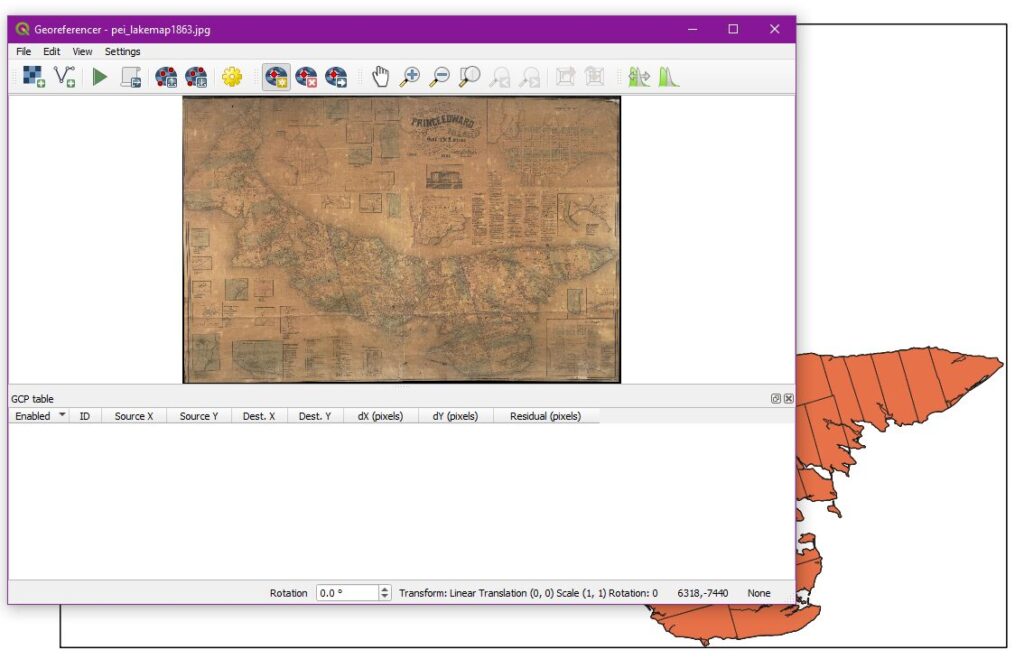
Task: Close the GCP table panel
Action: pos(789,398)
